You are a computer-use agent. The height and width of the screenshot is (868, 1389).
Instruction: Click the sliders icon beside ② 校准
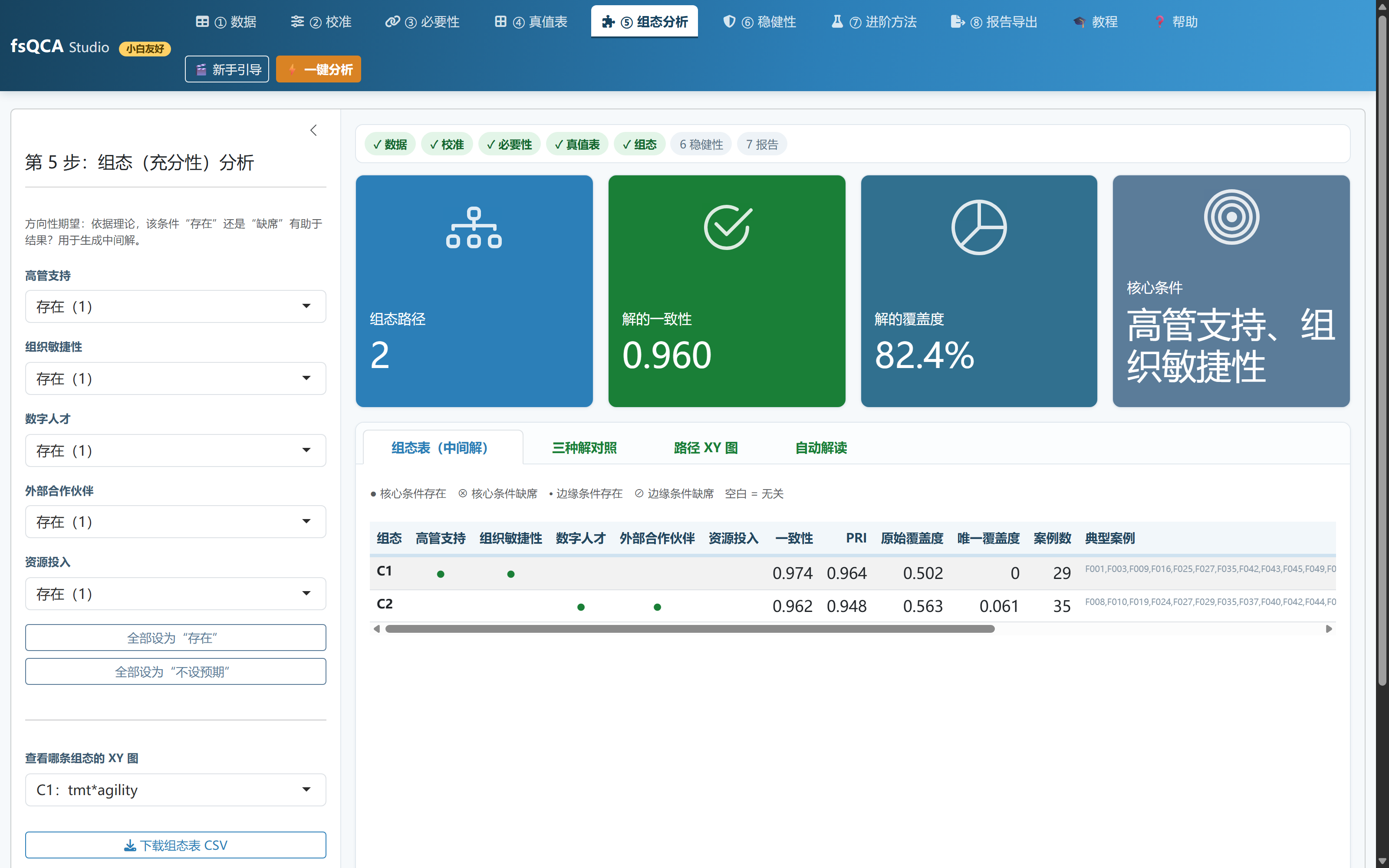(297, 22)
